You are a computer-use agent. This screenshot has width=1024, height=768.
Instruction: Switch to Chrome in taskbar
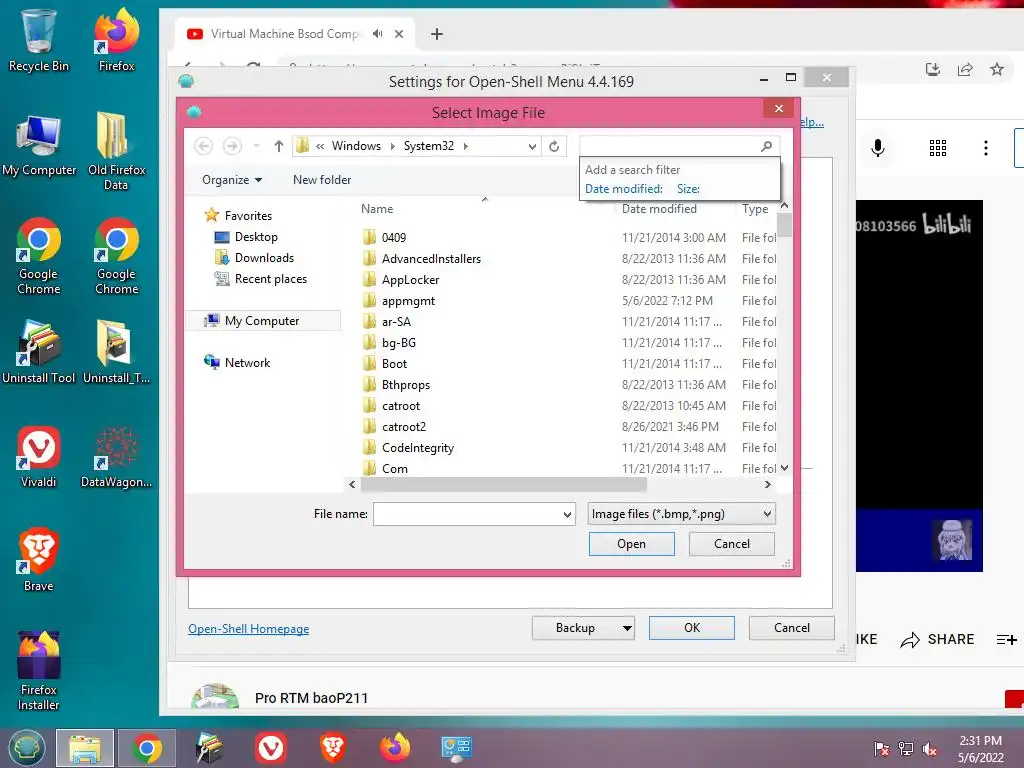(x=147, y=748)
